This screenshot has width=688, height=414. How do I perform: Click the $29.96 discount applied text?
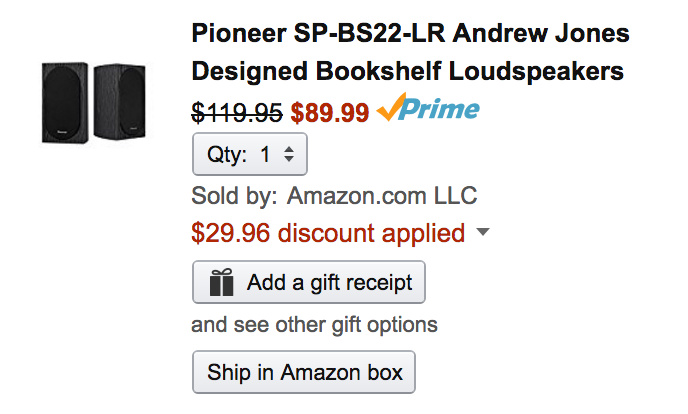(x=328, y=233)
